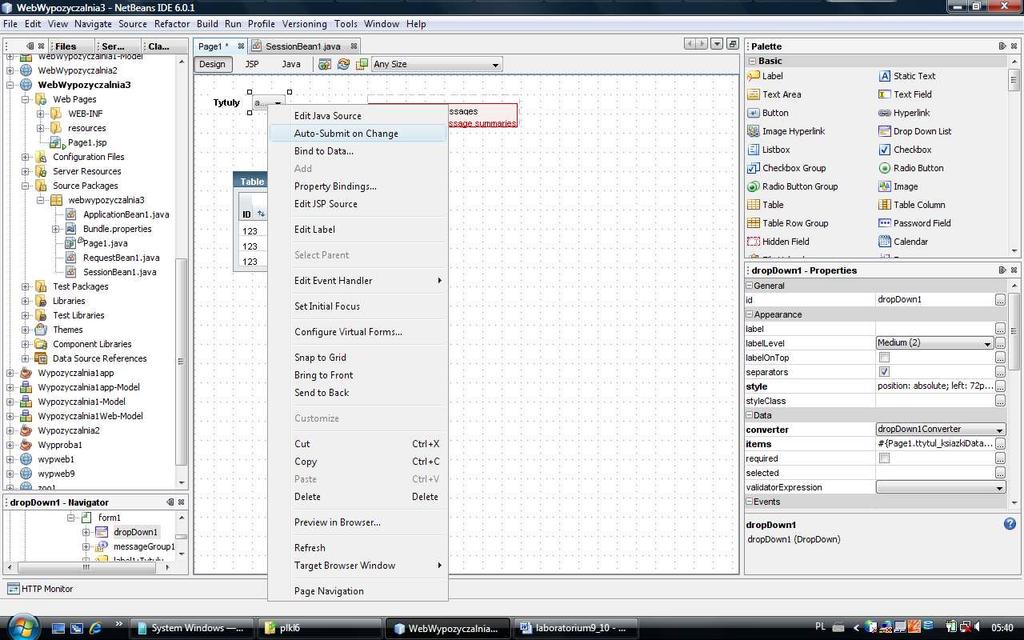Click the ellipsis button for the id property
Image resolution: width=1024 pixels, height=640 pixels.
pos(1000,300)
